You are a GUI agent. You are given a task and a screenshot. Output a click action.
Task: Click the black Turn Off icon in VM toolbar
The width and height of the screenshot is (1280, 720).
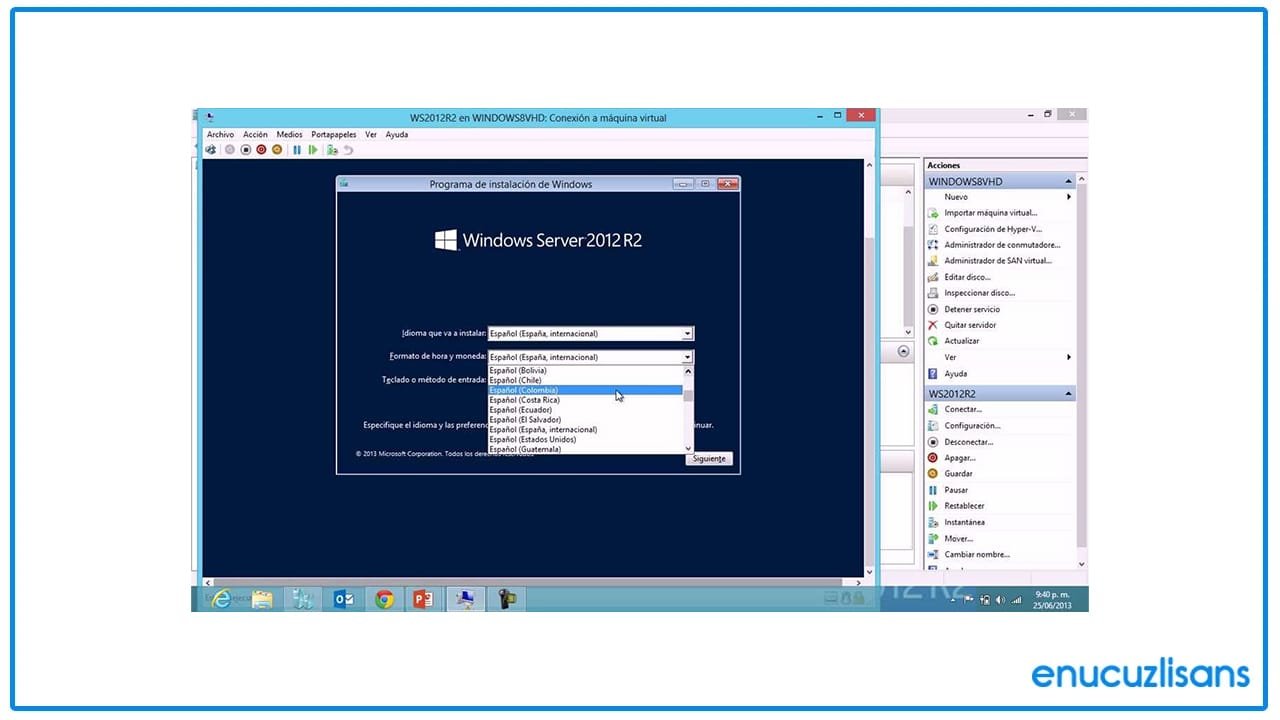(245, 150)
